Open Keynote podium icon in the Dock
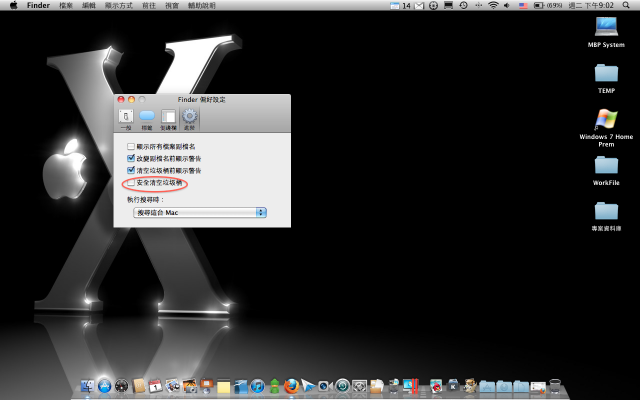 pyautogui.click(x=207, y=386)
